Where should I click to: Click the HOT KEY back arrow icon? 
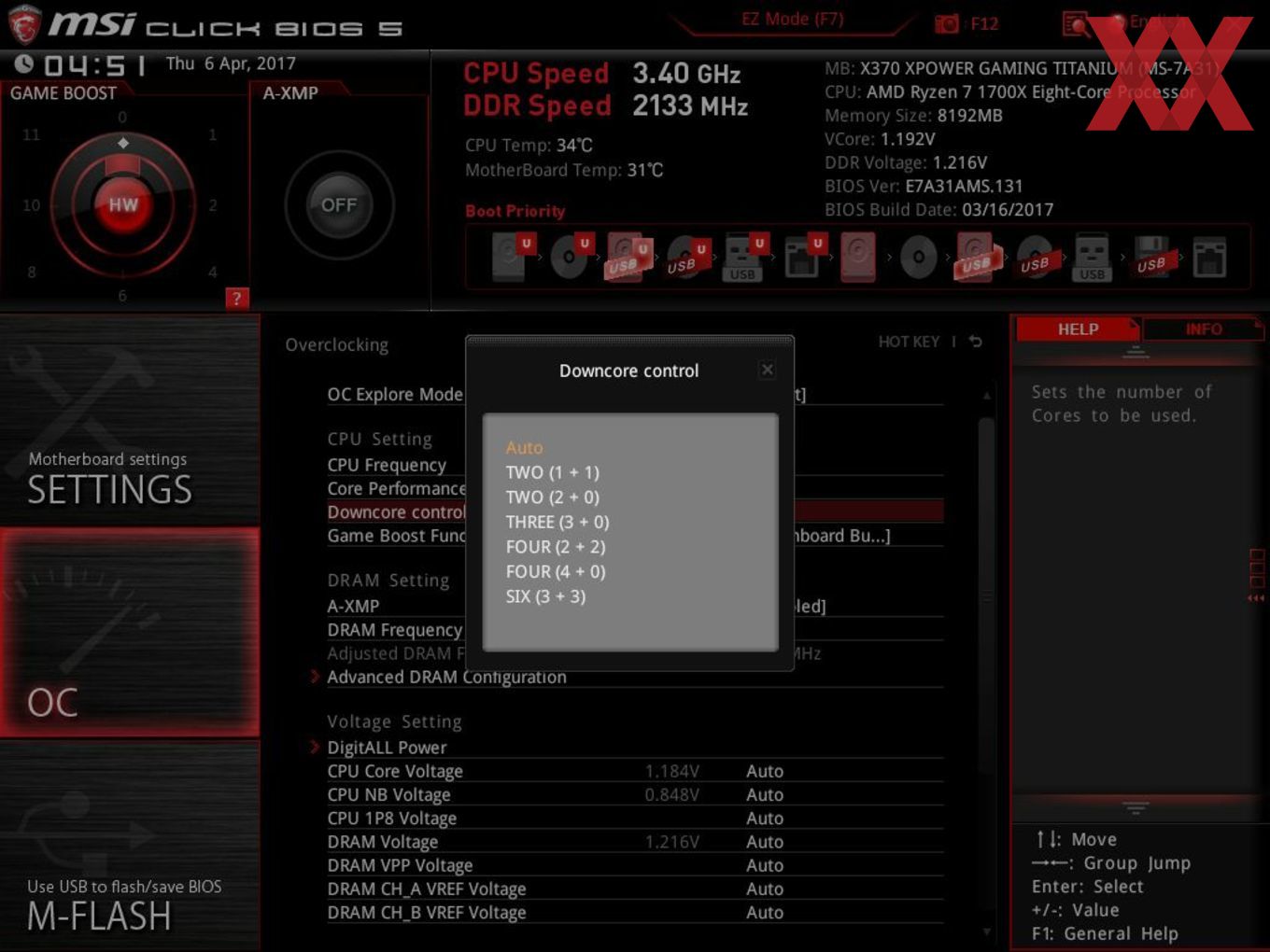coord(976,342)
